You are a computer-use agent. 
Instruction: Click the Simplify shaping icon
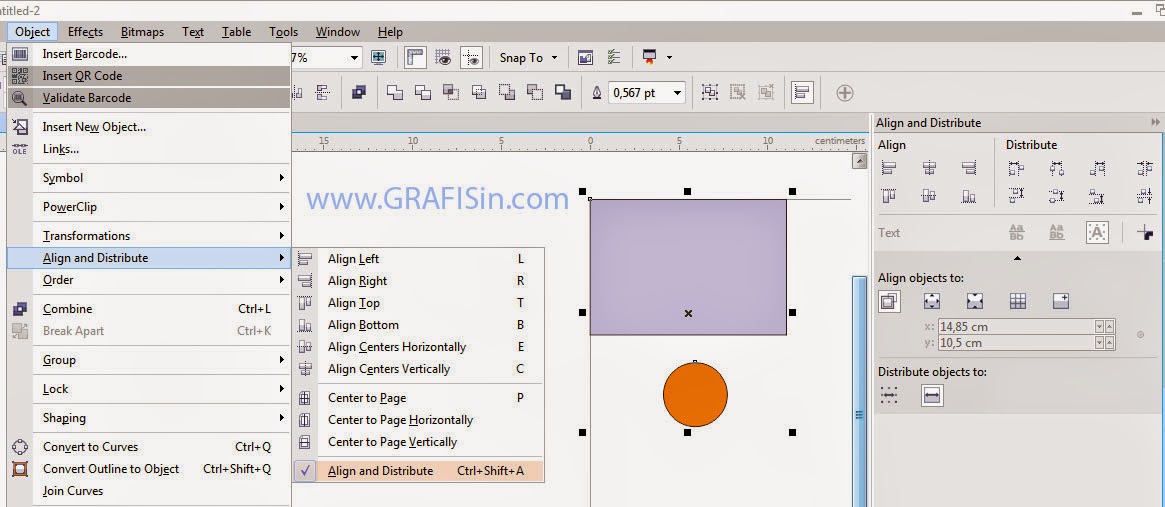[x=479, y=92]
